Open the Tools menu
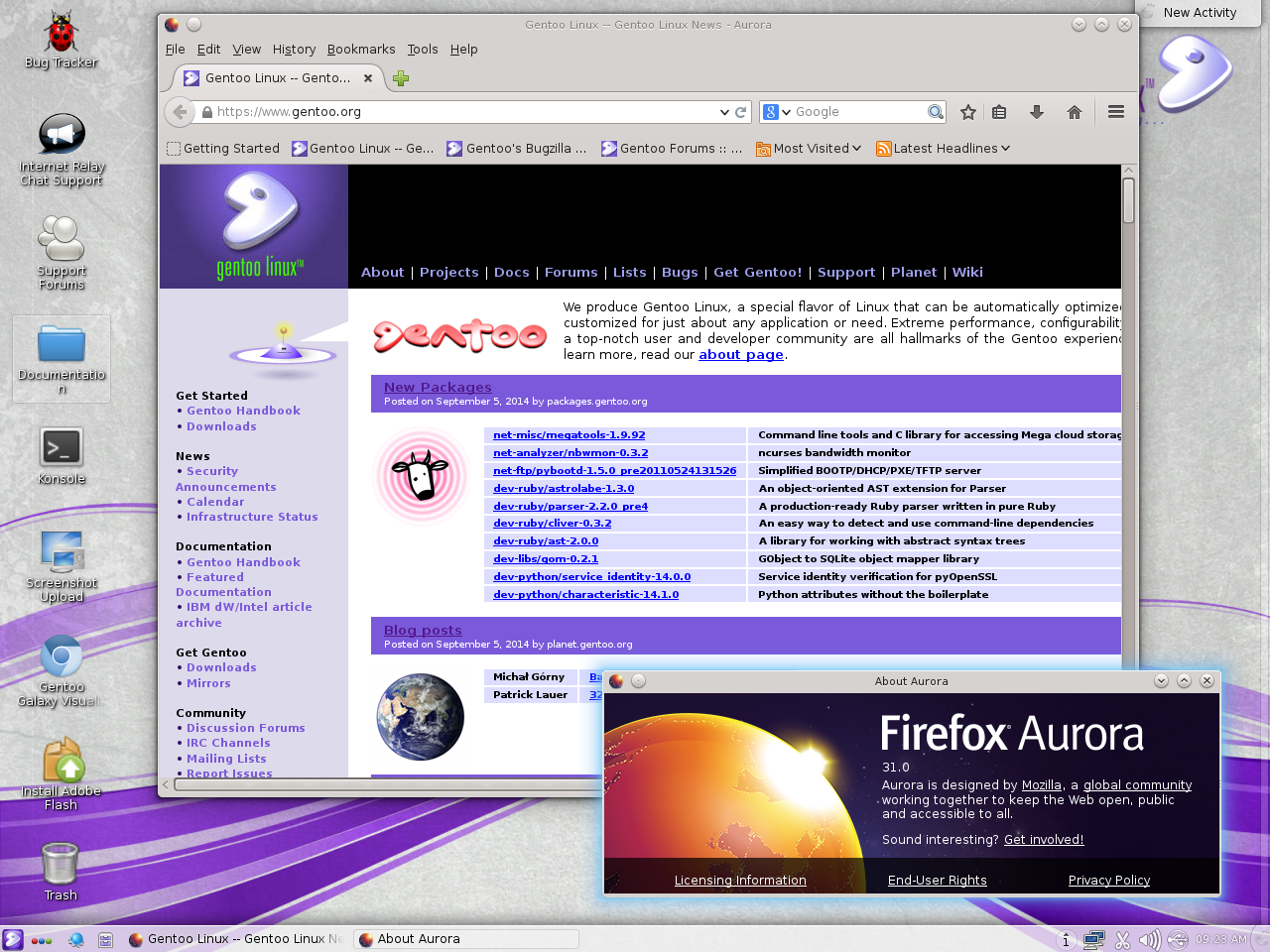1270x952 pixels. click(422, 50)
